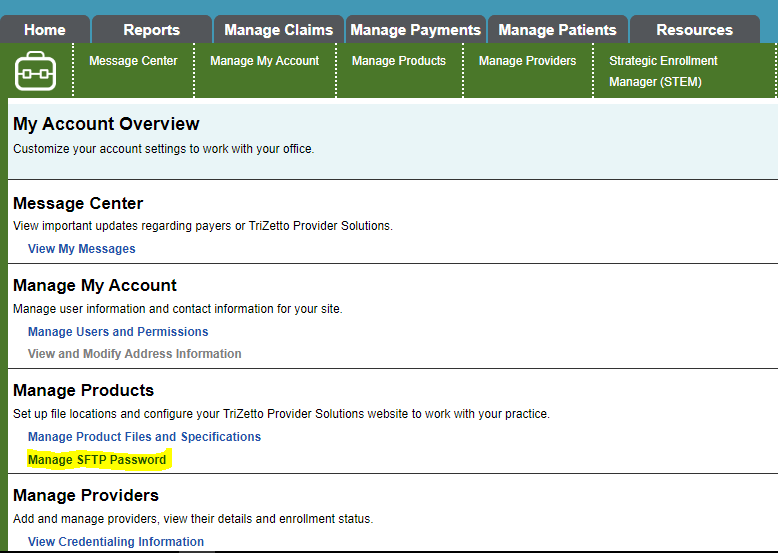778x553 pixels.
Task: Click View and Modify Address Information link
Action: (134, 354)
